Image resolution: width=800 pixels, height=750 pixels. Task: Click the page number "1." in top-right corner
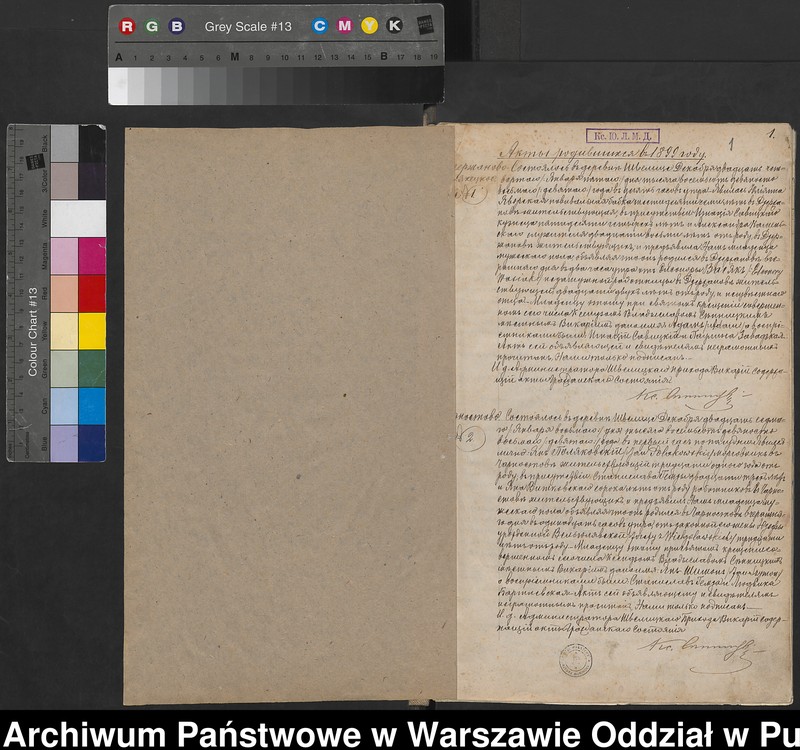coord(771,134)
